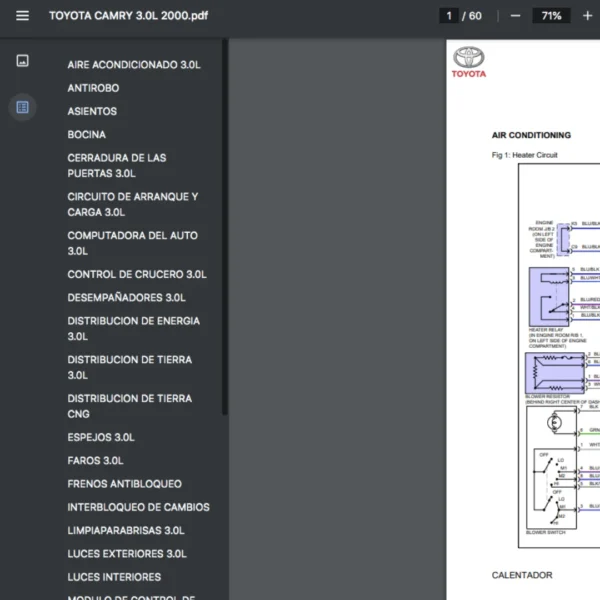This screenshot has width=600, height=600.
Task: Show page thumbnails view in sidebar
Action: coord(23,61)
